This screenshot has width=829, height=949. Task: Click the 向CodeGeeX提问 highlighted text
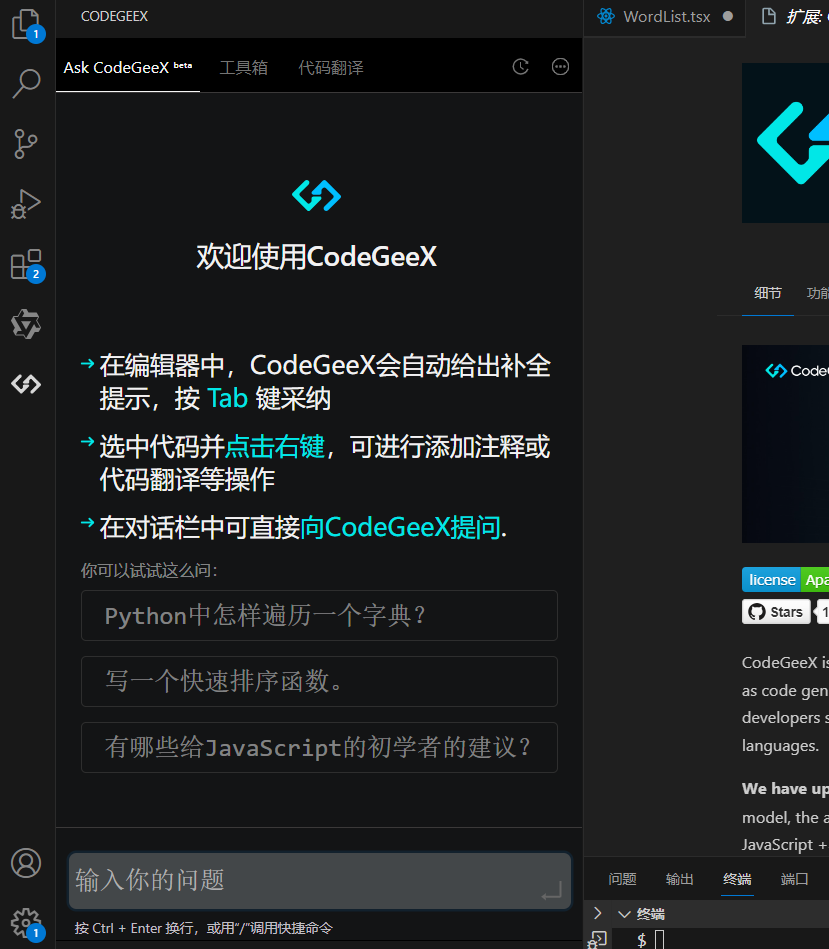401,527
